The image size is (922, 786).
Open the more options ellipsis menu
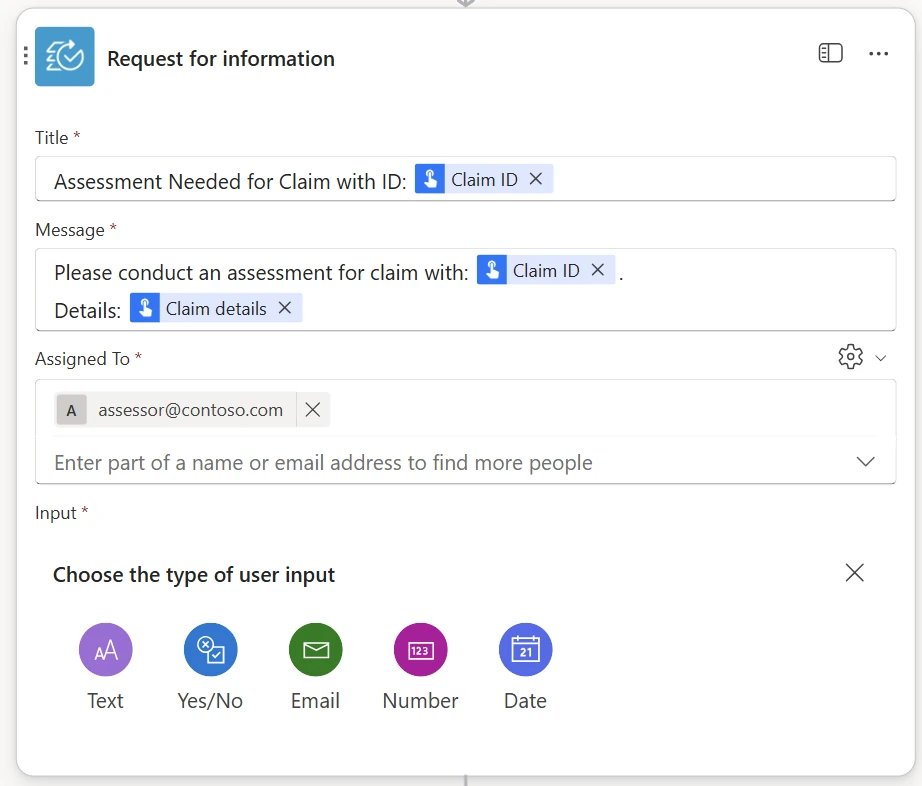click(878, 53)
